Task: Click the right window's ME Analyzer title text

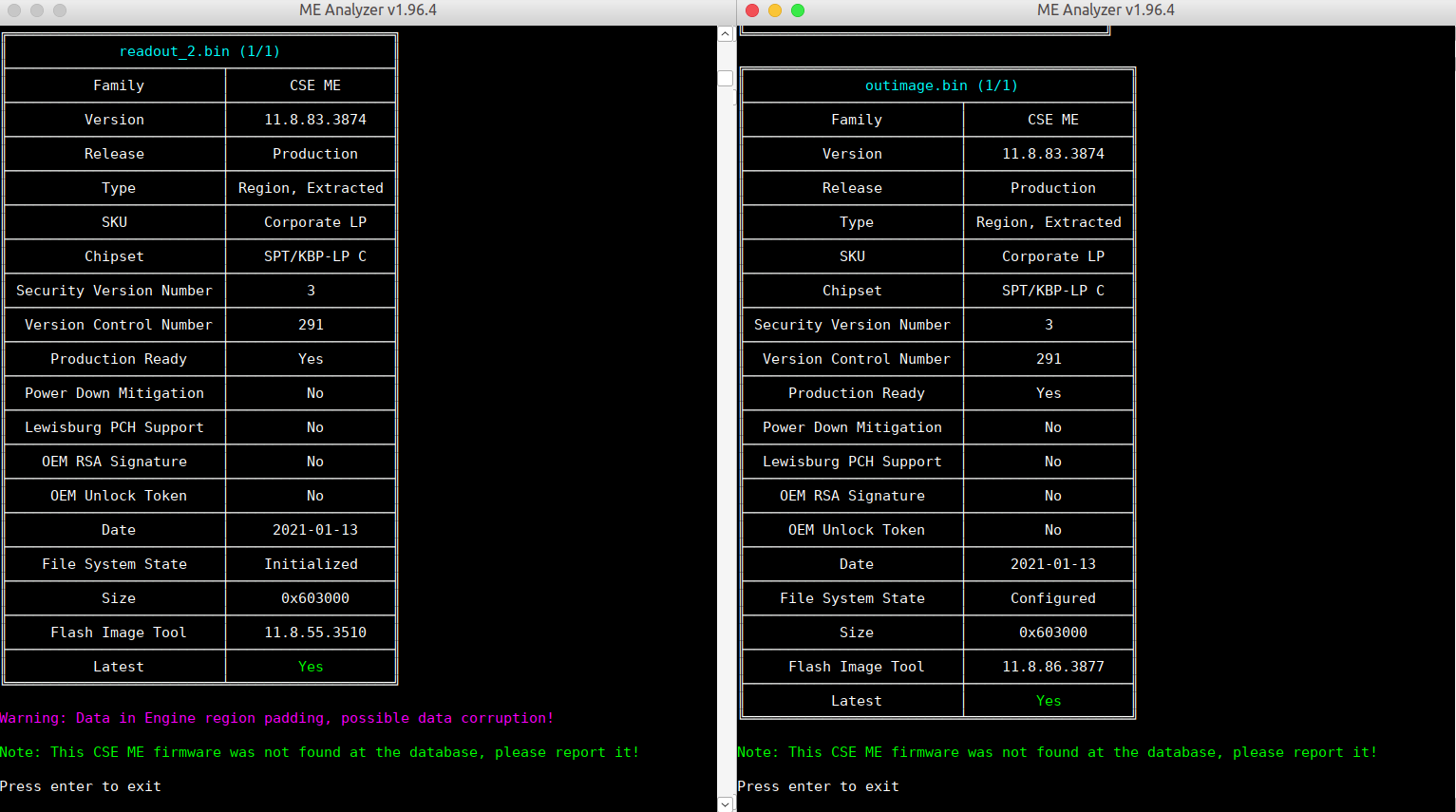Action: click(x=1106, y=10)
